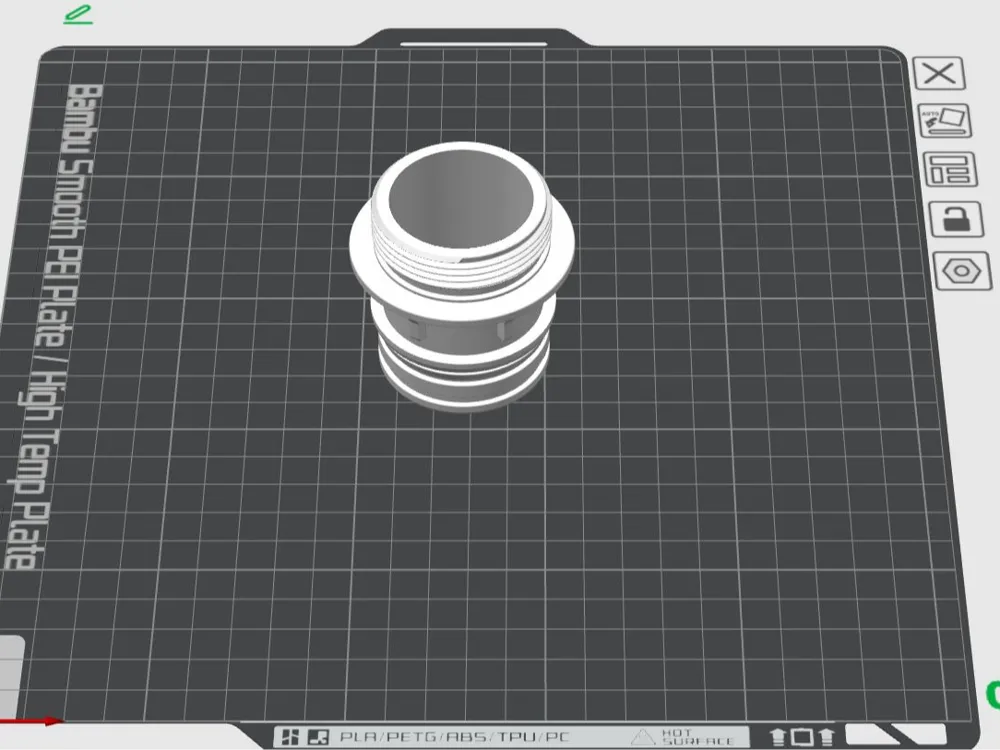
Task: Click the grooved lower section of the model
Action: pyautogui.click(x=464, y=370)
